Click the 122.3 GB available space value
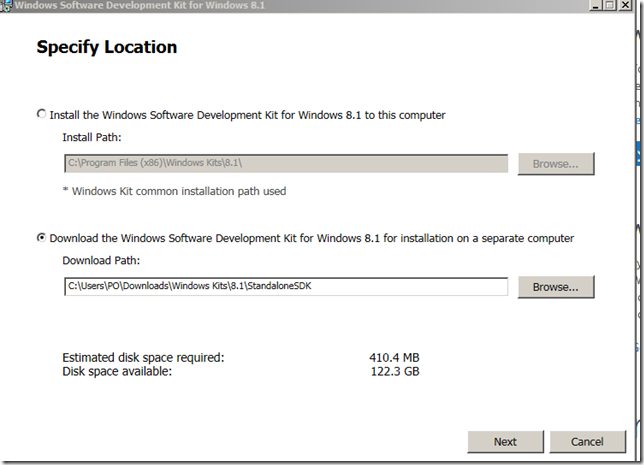Screen dimensions: 644x465 coord(396,372)
